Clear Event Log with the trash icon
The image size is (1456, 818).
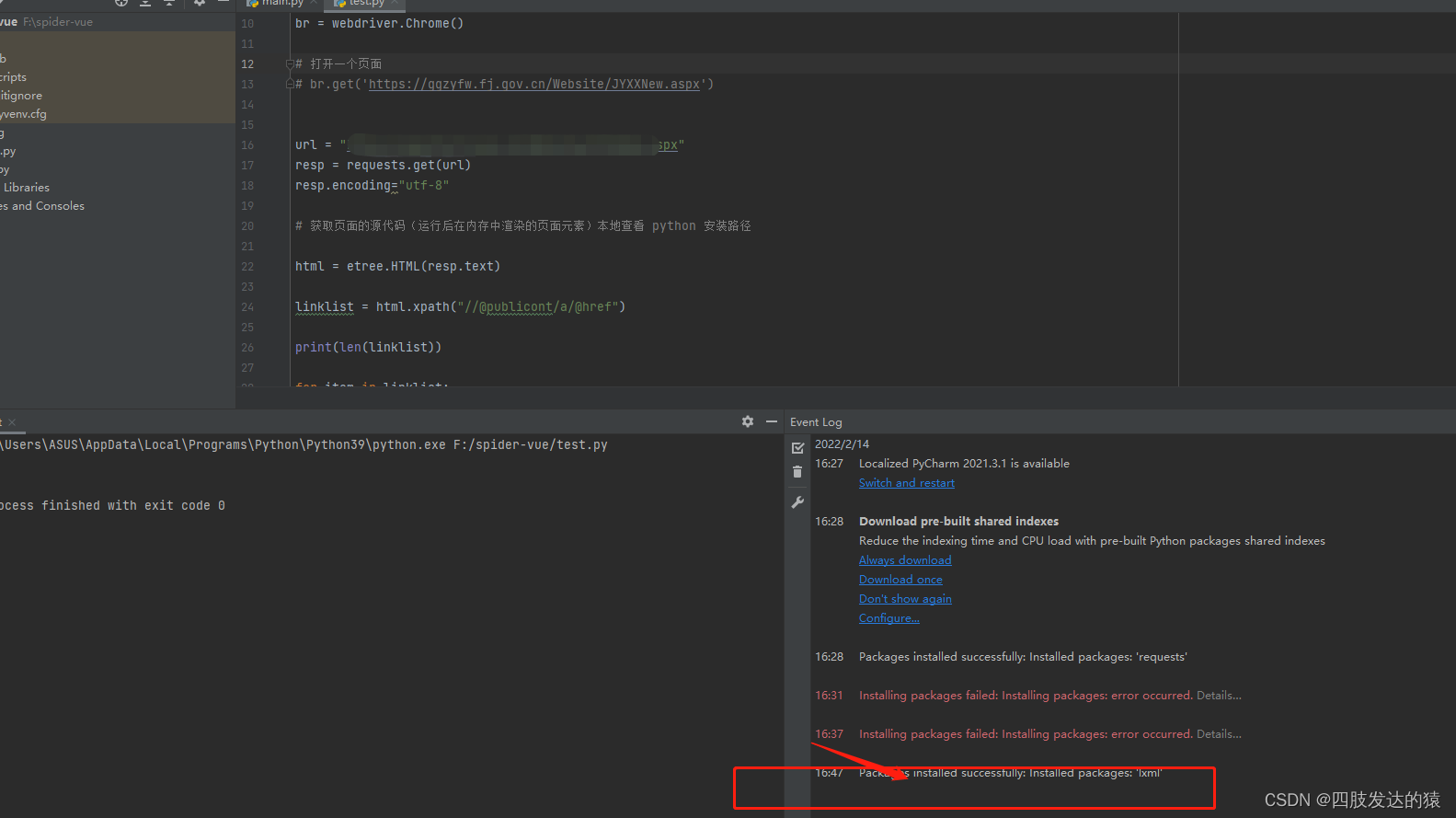797,472
